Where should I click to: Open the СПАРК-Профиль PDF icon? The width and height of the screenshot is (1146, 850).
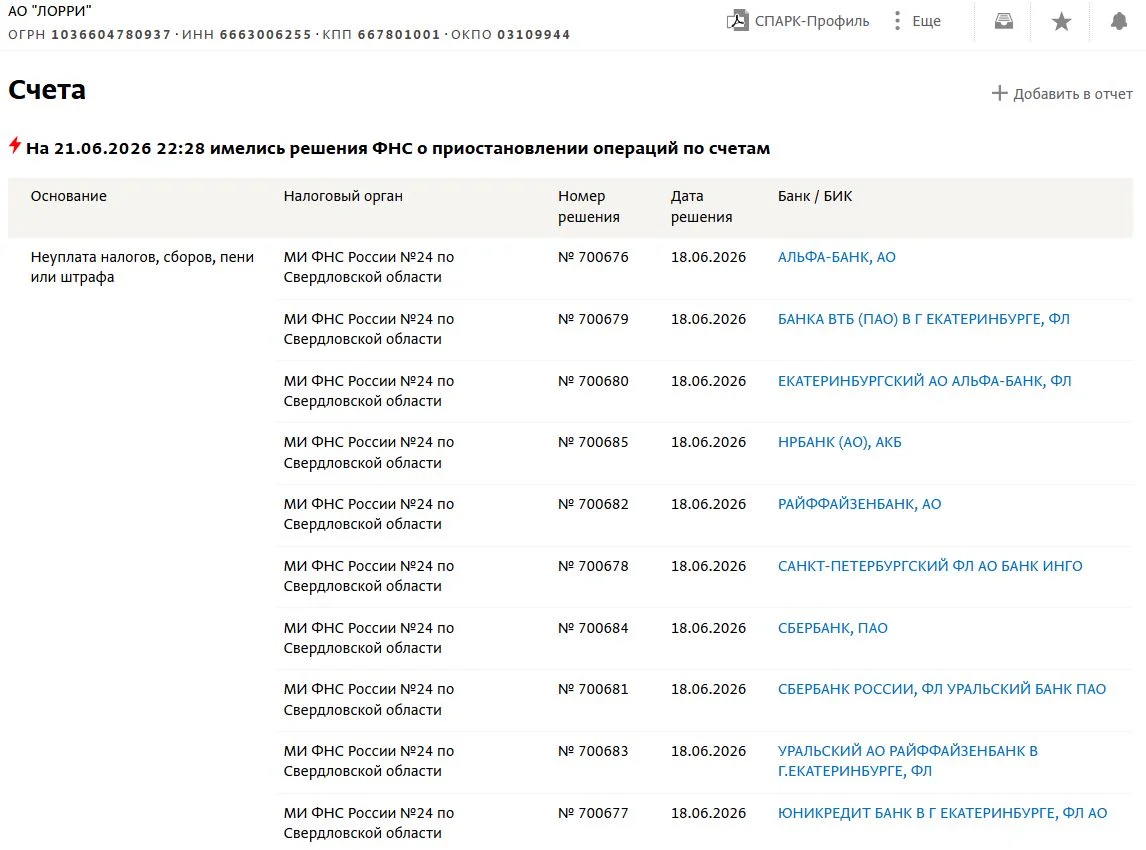click(x=737, y=20)
